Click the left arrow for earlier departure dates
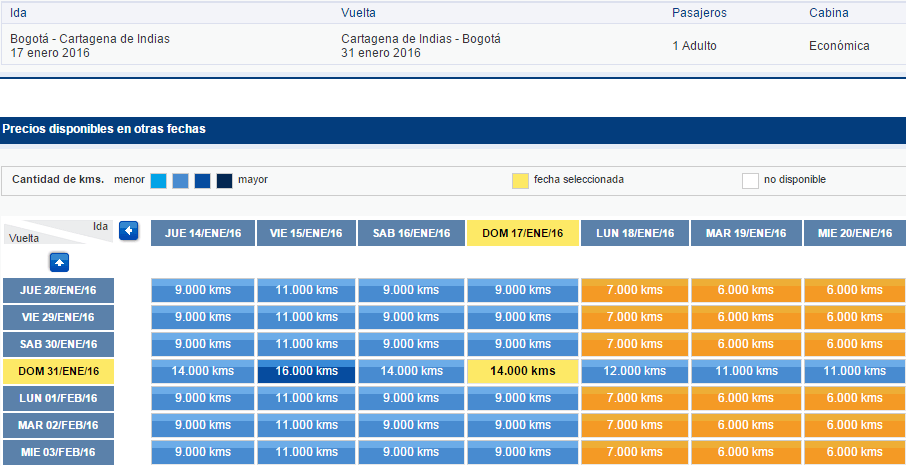 [x=129, y=231]
